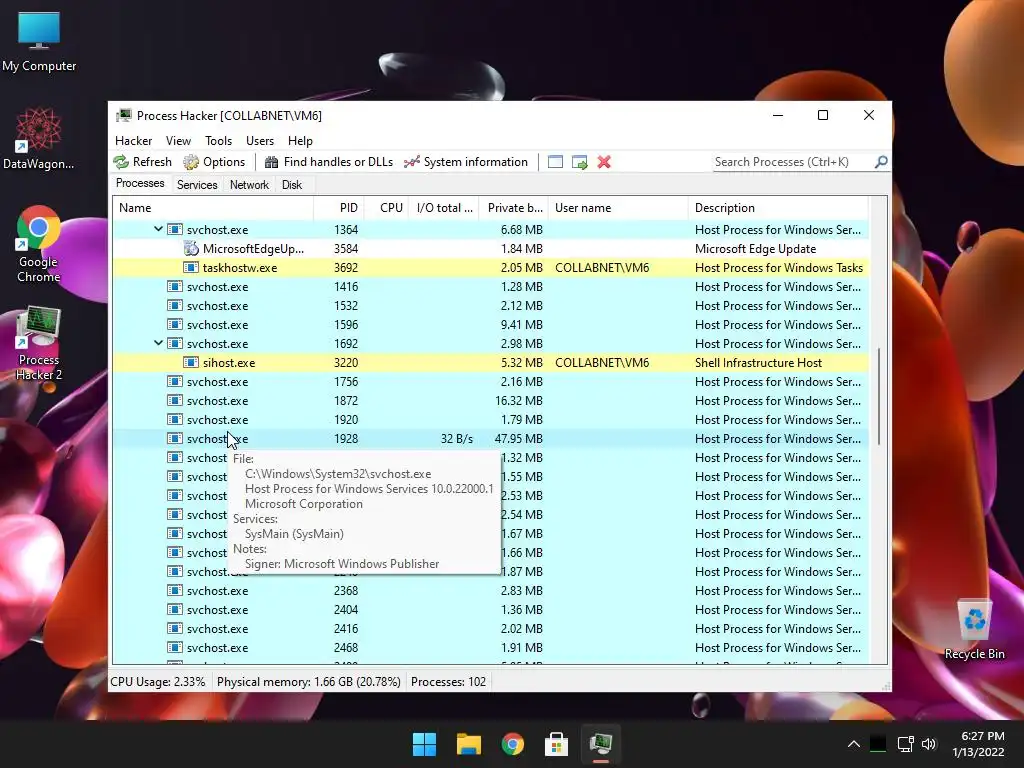The height and width of the screenshot is (768, 1024).
Task: Click the search magnifier icon
Action: tap(881, 161)
